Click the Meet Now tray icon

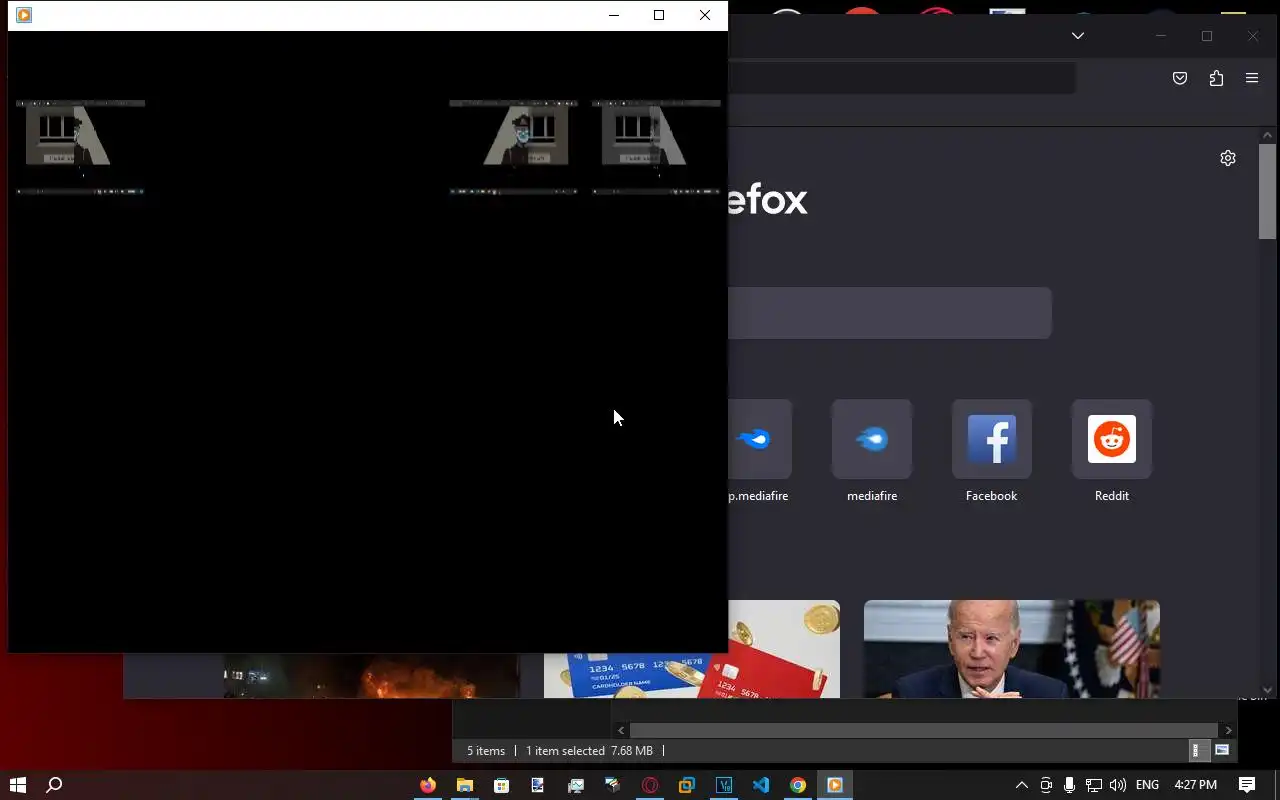1046,785
